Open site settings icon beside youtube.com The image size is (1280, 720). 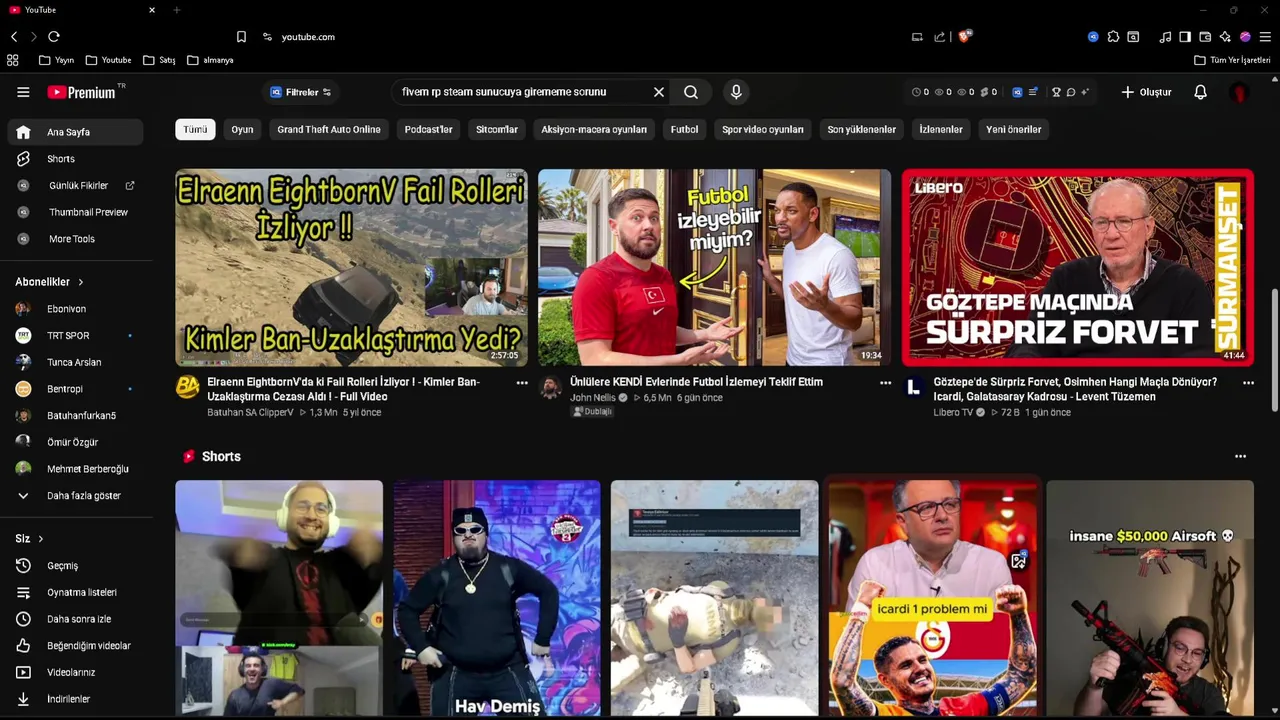click(x=267, y=36)
